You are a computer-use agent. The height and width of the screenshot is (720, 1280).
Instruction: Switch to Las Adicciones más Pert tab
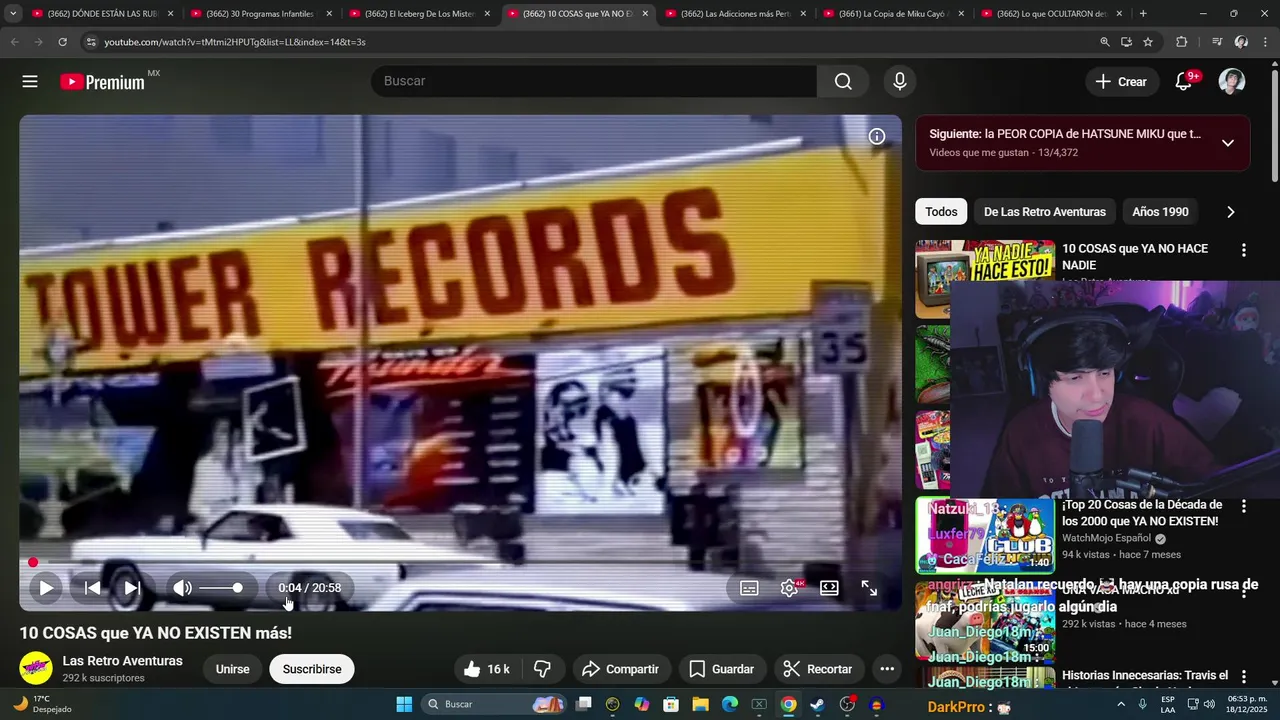(x=735, y=14)
